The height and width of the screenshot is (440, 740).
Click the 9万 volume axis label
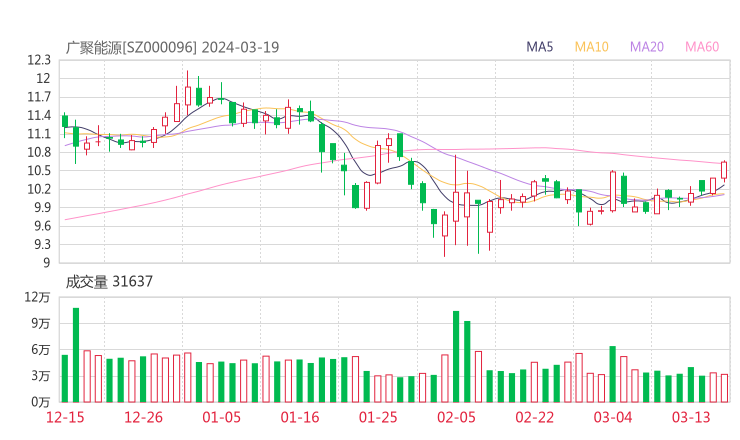pos(41,323)
